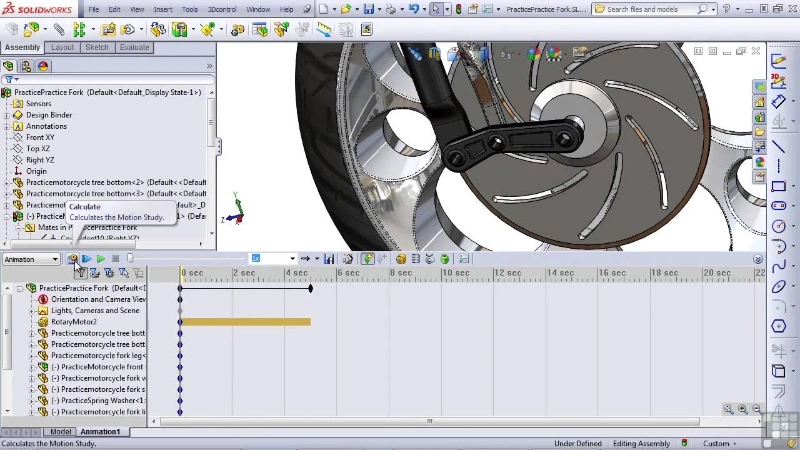Toggle the filter animated button in timeline tree
The width and height of the screenshot is (800, 450).
tap(82, 273)
